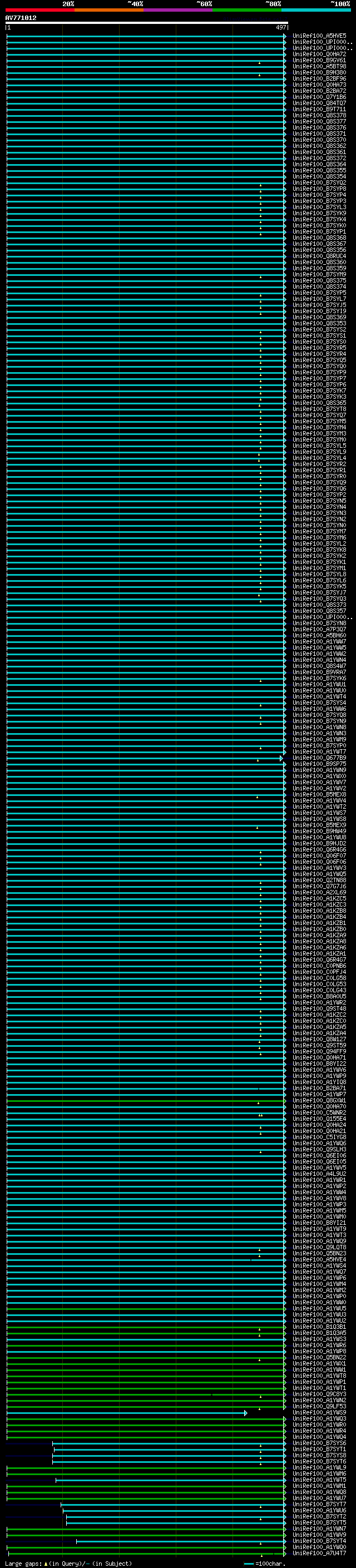Screen dimensions: 356x1568
Task: Open hit UniRef100_B9H380
Action: (319, 72)
